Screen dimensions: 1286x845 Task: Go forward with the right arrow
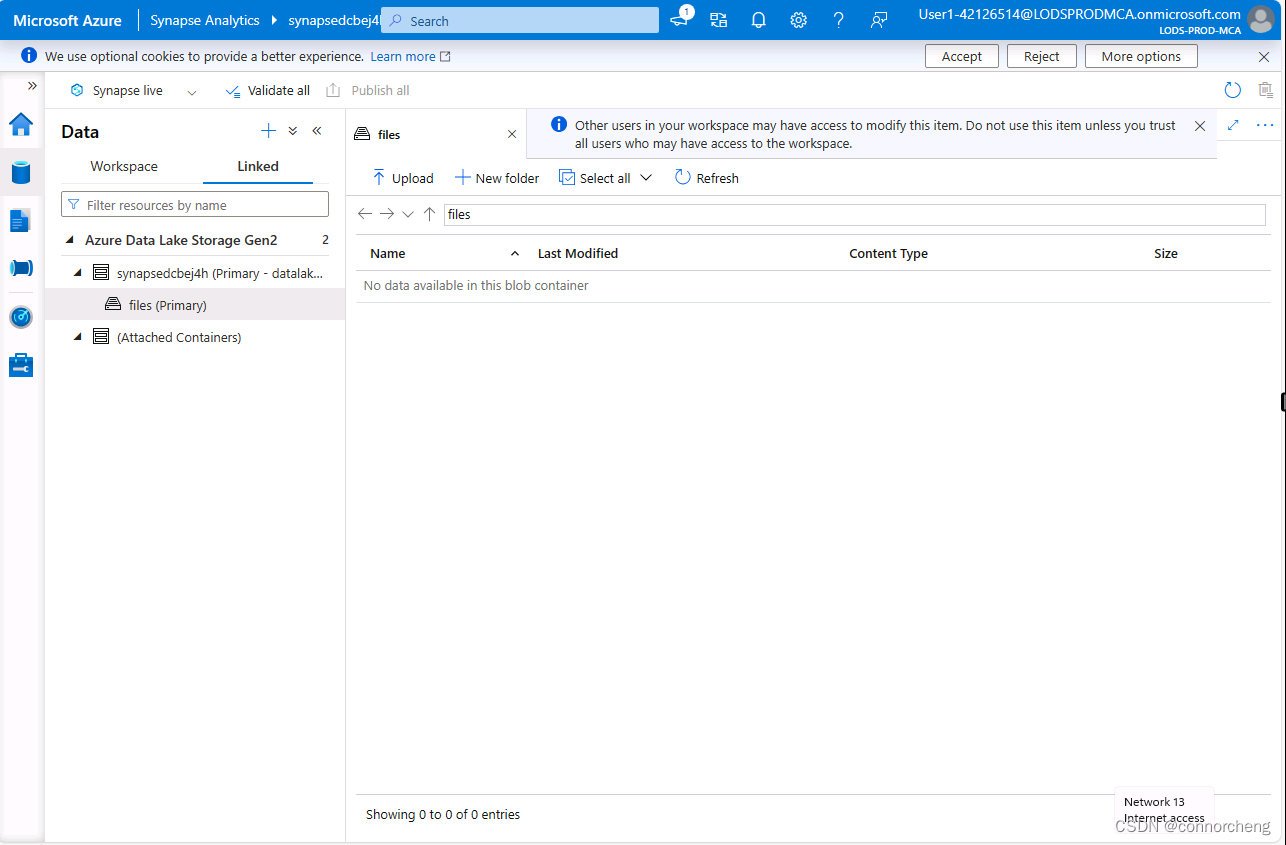387,214
